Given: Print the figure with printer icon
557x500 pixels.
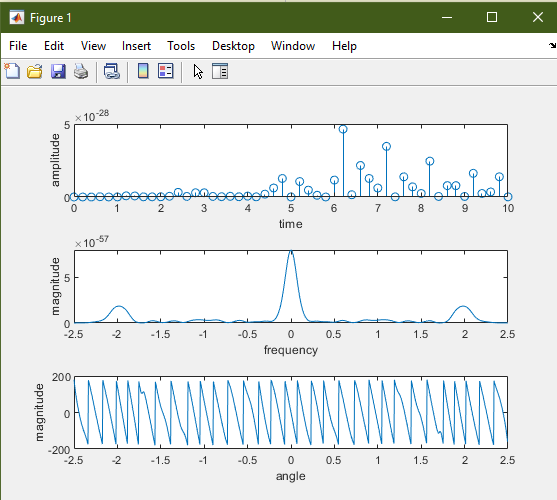Looking at the screenshot, I should [x=81, y=71].
